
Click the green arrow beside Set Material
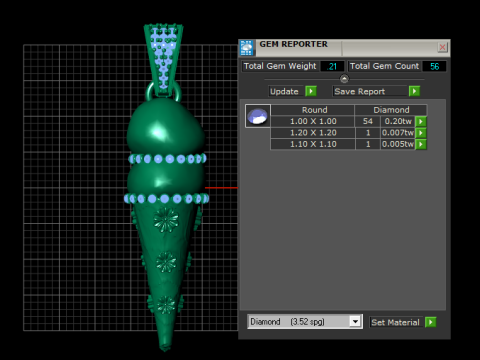pos(431,322)
